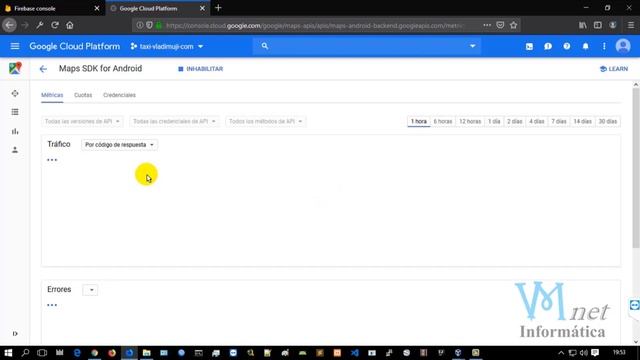
Task: Click the browser back arrow button
Action: pyautogui.click(x=9, y=25)
